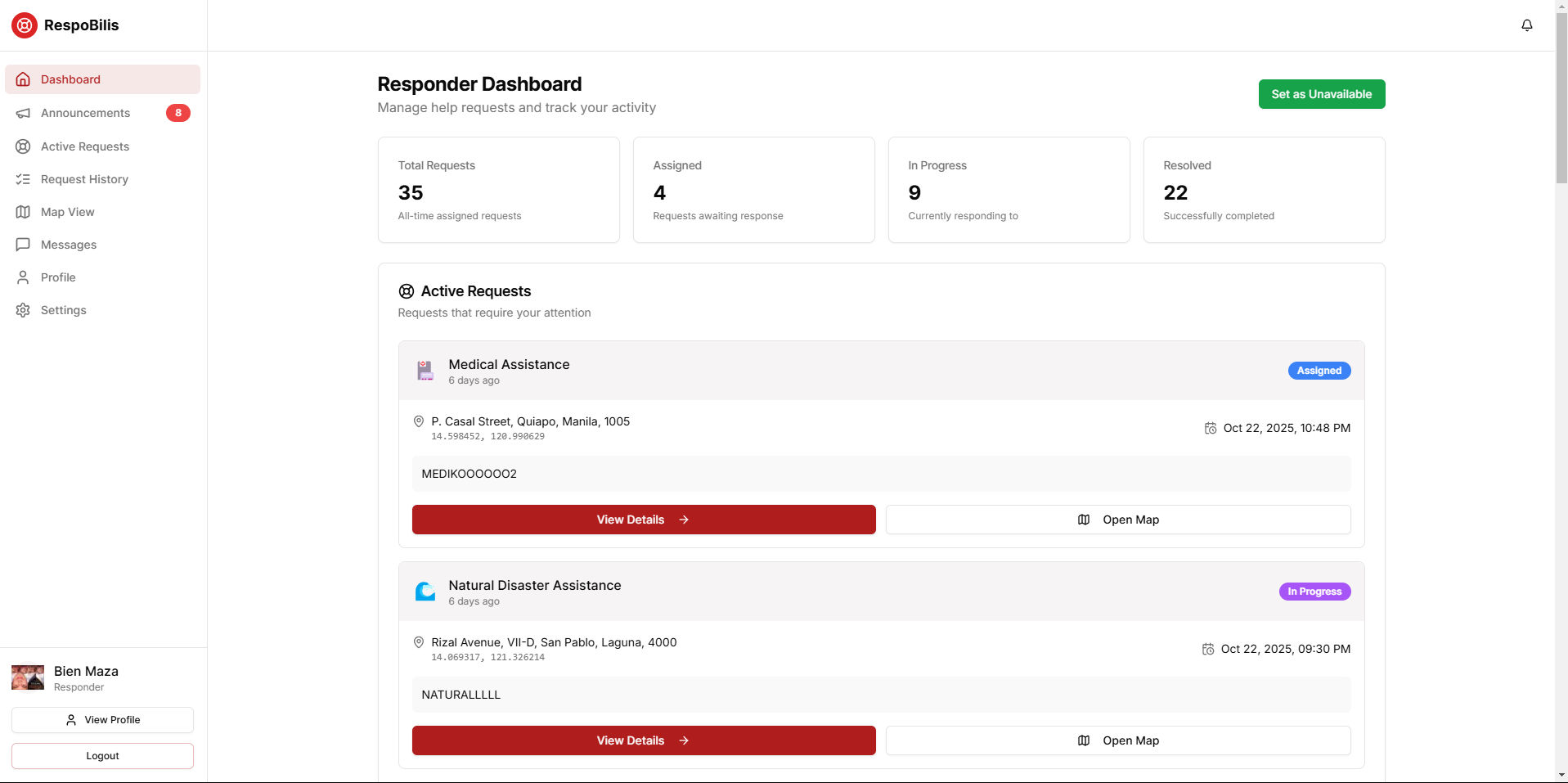Screen dimensions: 1568x783
Task: Click the In Progress stat card
Action: coord(1009,190)
